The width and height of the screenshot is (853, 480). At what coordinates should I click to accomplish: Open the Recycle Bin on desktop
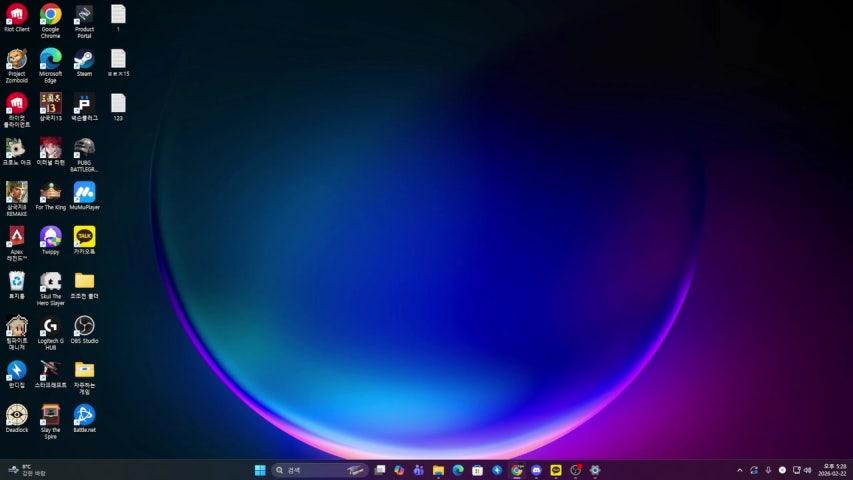tap(17, 281)
